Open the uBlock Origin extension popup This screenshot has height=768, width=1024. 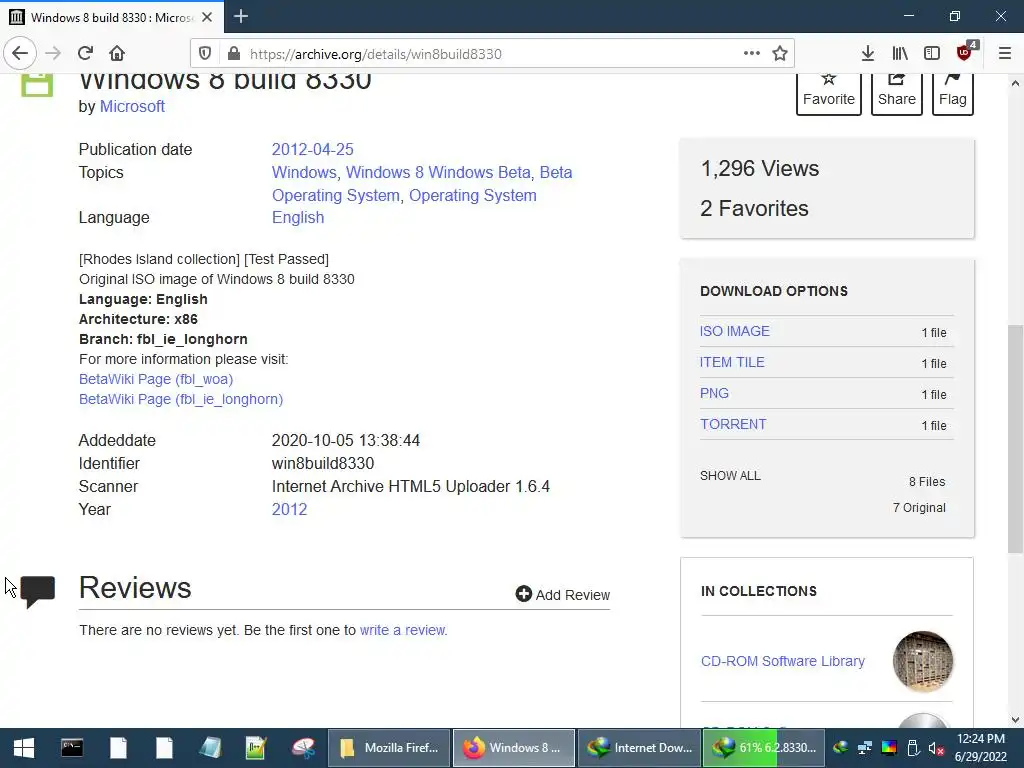(x=965, y=54)
